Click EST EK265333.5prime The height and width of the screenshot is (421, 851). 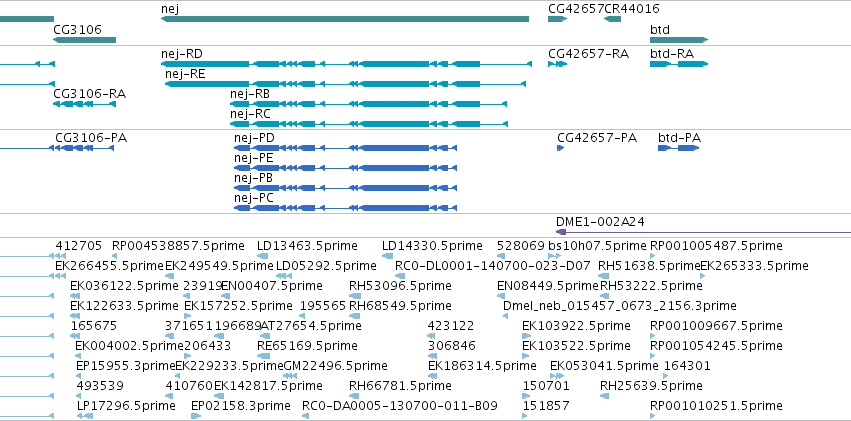click(x=754, y=266)
